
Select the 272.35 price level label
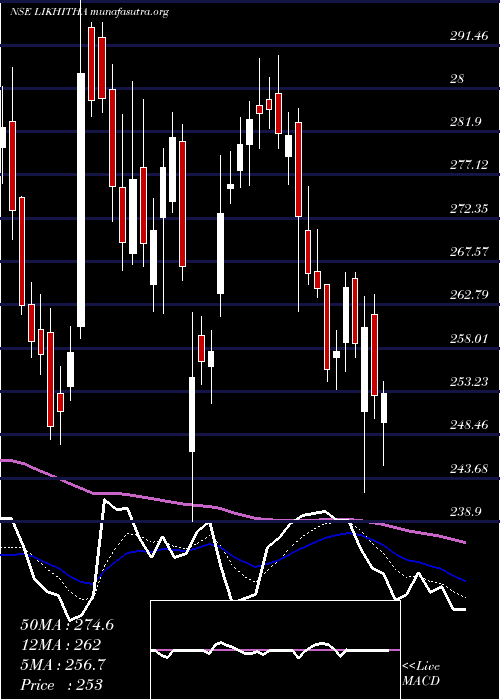(x=469, y=208)
